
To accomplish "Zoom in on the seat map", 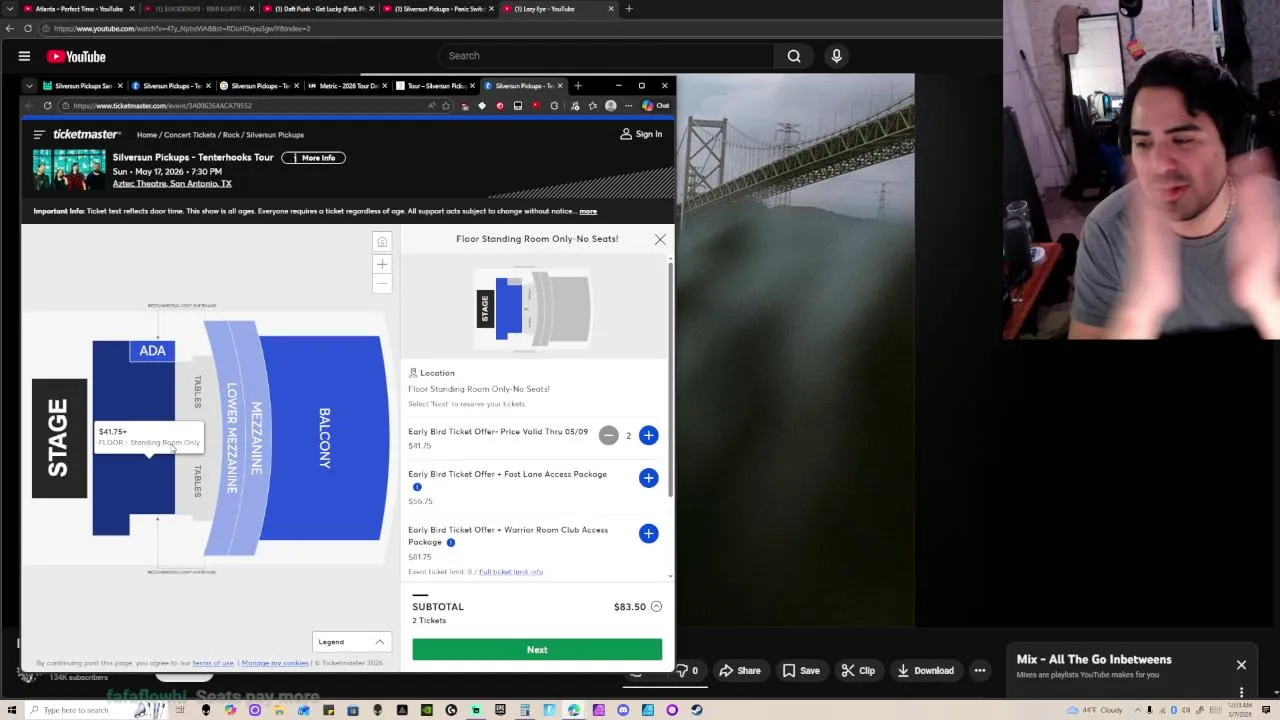I will coord(382,264).
